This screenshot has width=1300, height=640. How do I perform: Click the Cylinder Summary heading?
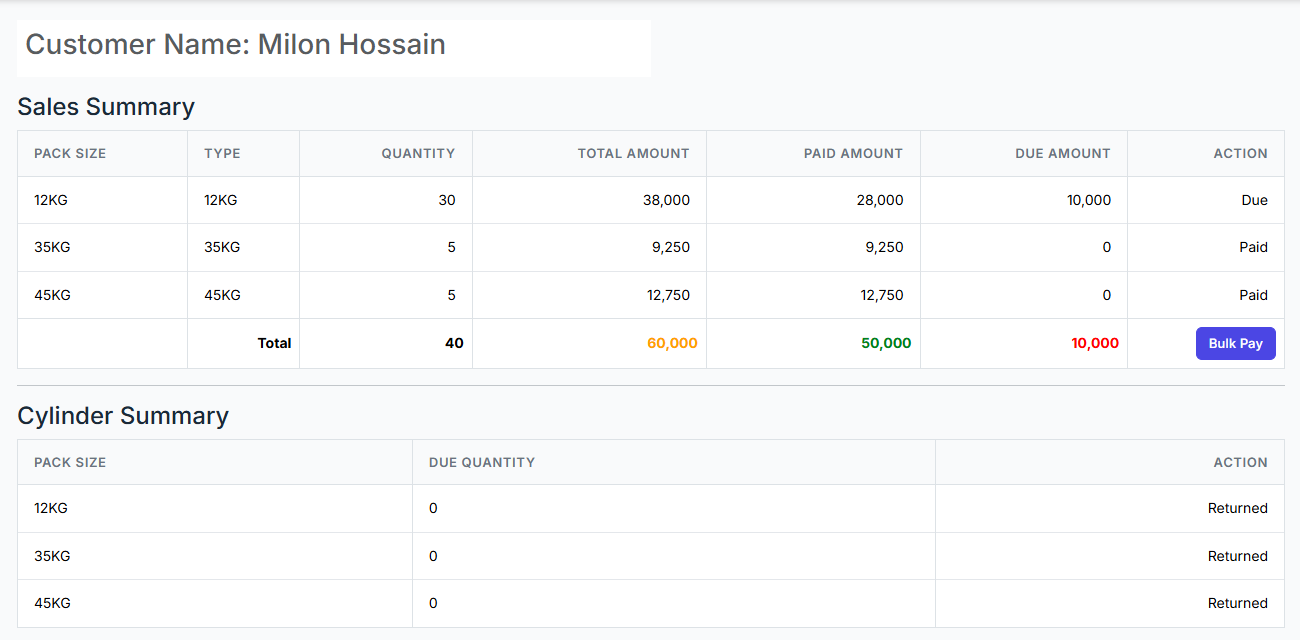coord(123,416)
